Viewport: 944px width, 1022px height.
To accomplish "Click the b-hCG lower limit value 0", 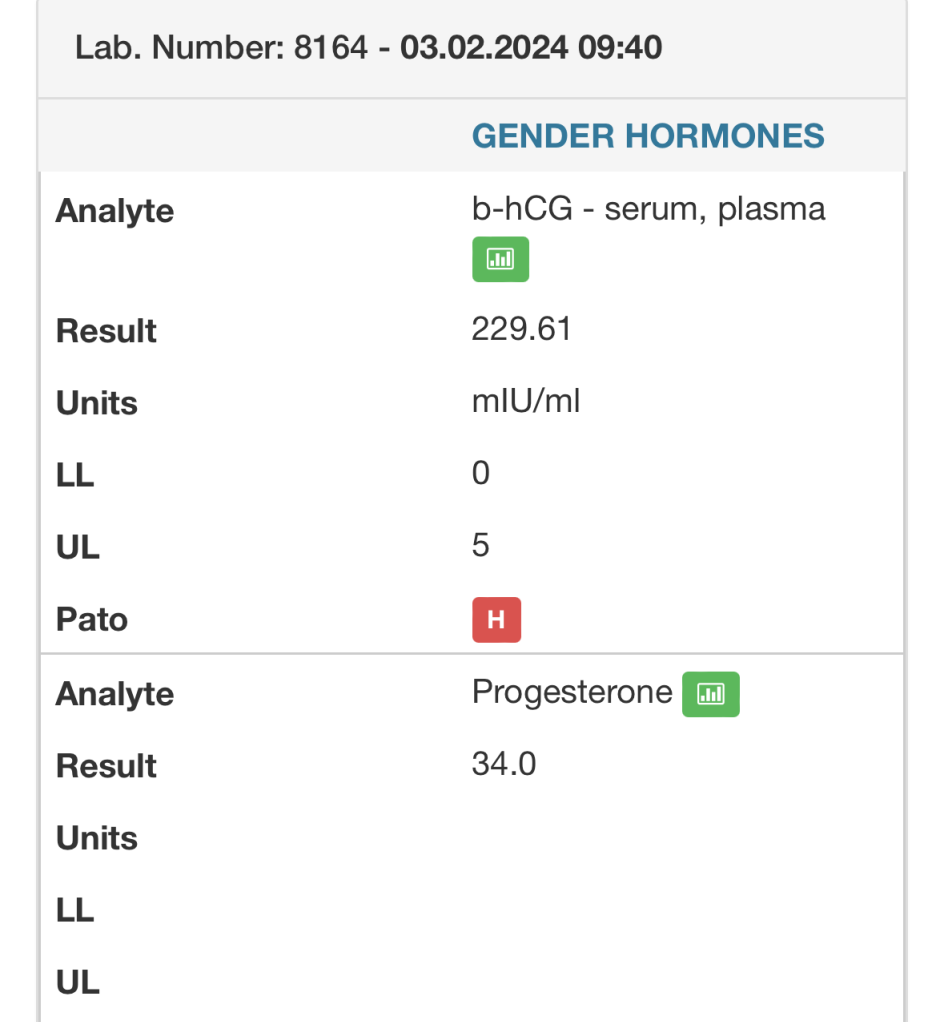I will 480,473.
